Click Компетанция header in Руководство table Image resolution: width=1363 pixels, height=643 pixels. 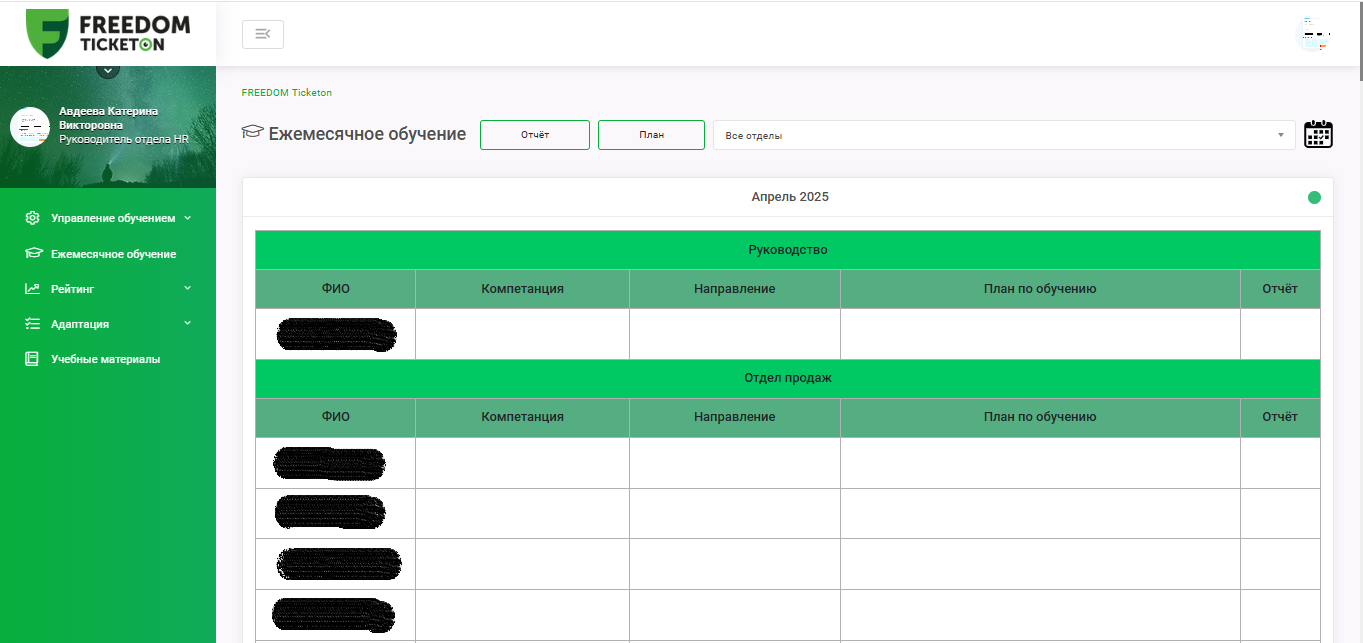click(522, 289)
